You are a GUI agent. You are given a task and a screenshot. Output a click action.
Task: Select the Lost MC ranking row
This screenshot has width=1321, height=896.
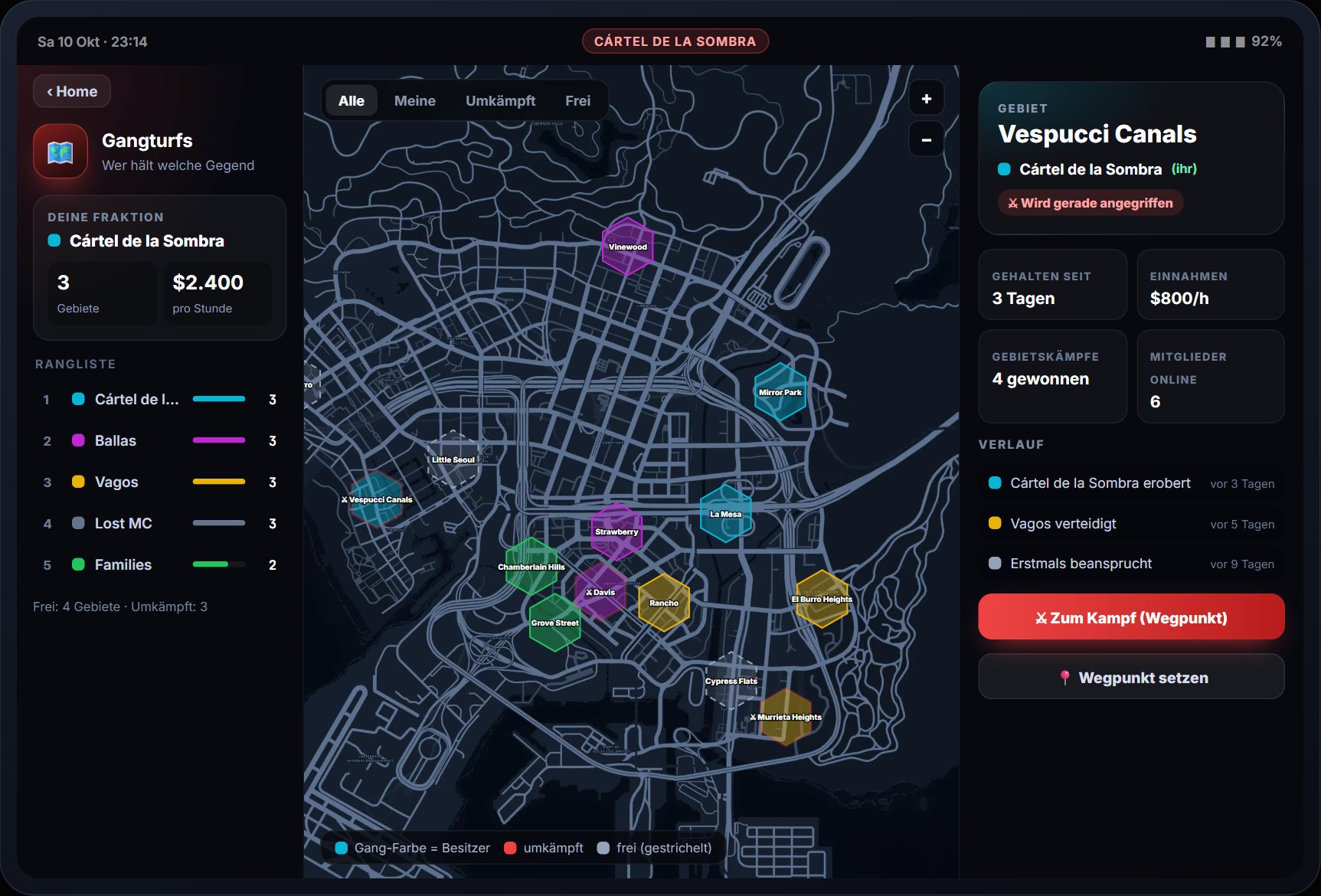[x=159, y=523]
